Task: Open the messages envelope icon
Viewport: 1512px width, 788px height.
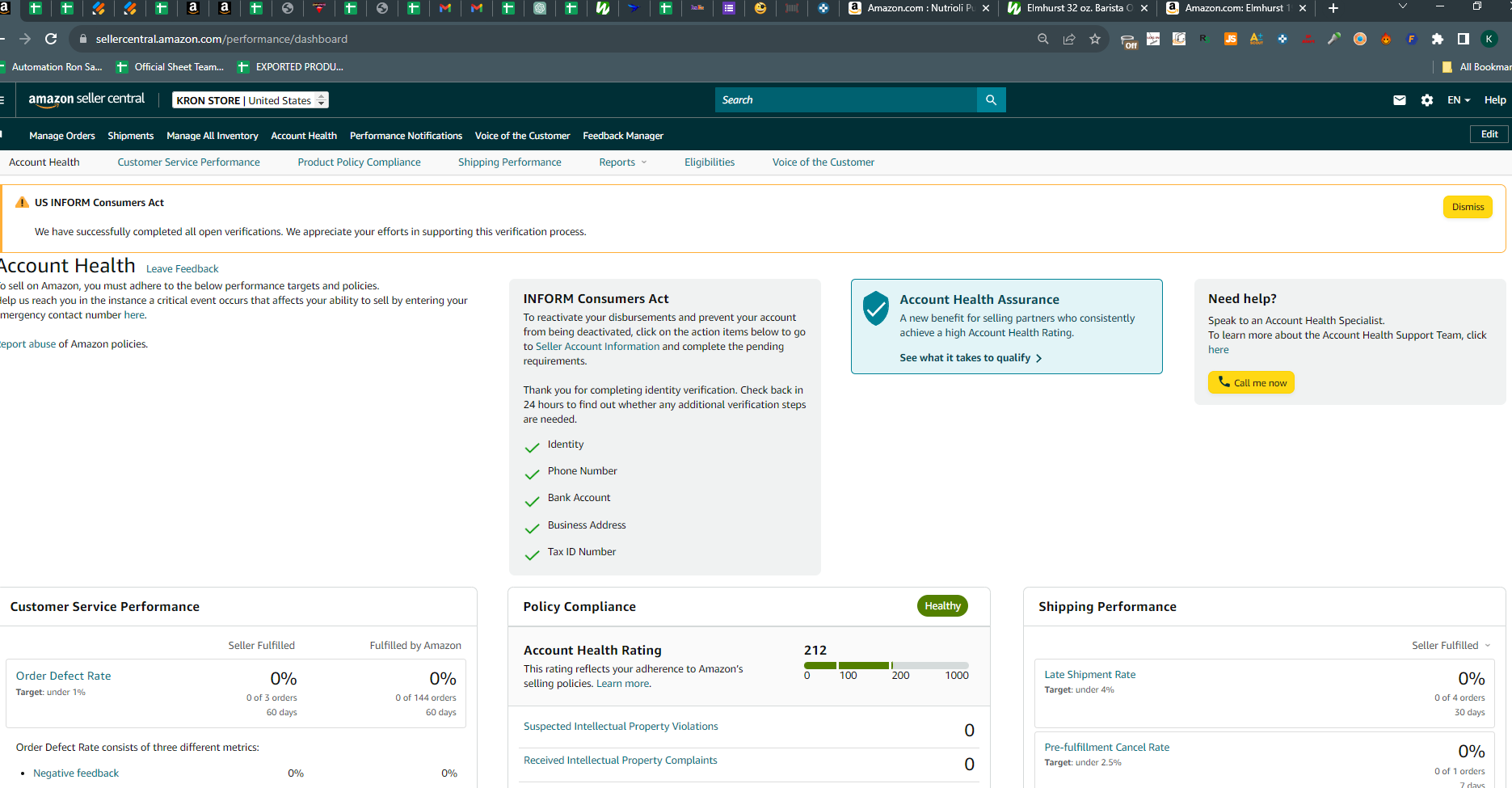Action: pyautogui.click(x=1400, y=100)
